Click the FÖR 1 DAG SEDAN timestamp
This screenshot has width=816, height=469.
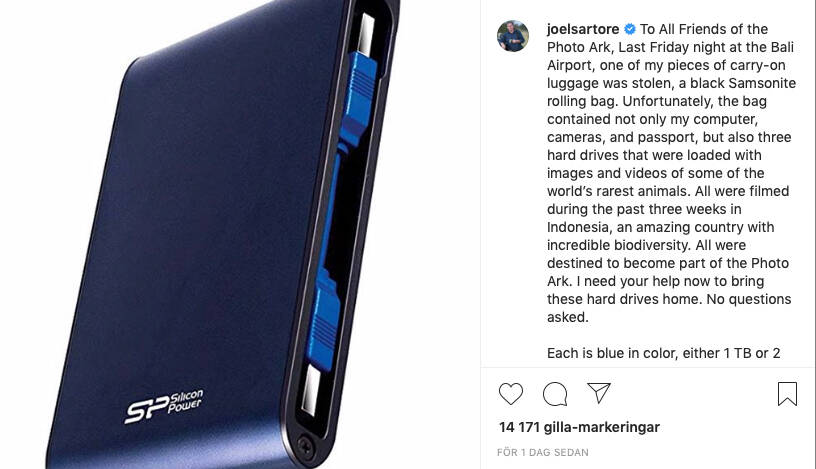coord(543,452)
